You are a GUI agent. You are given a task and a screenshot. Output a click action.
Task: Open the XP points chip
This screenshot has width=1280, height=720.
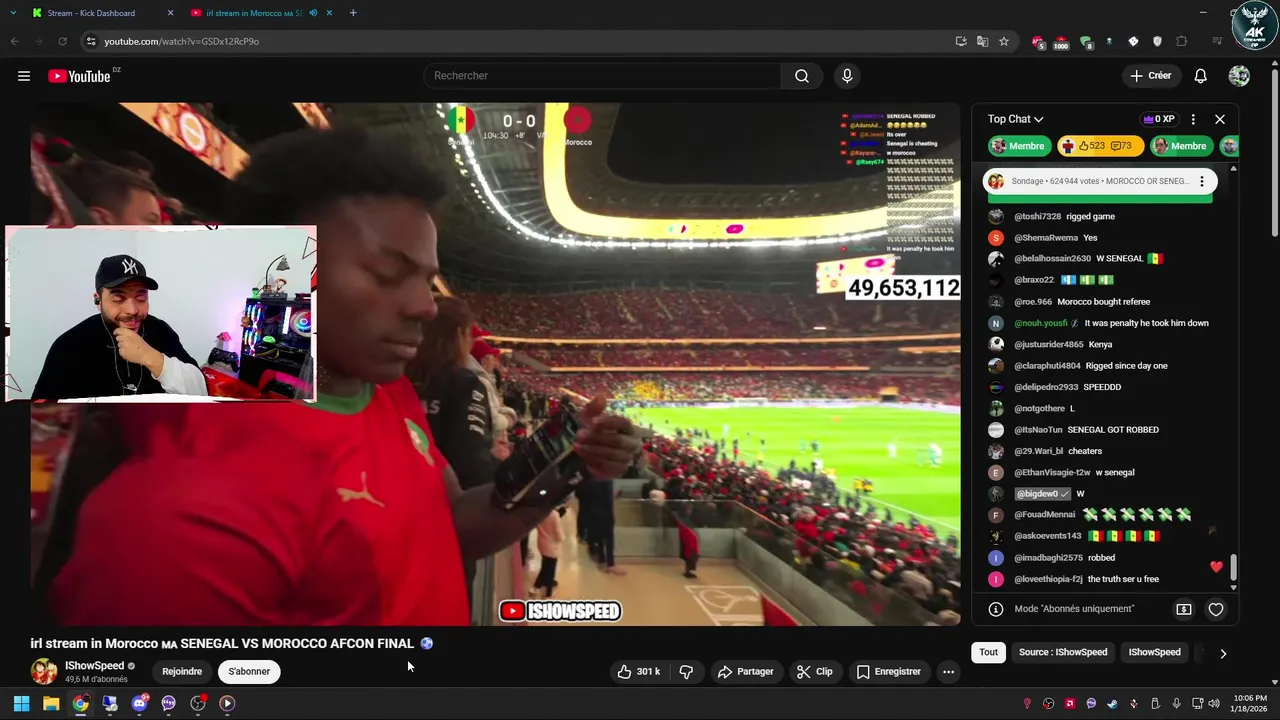tap(1158, 119)
